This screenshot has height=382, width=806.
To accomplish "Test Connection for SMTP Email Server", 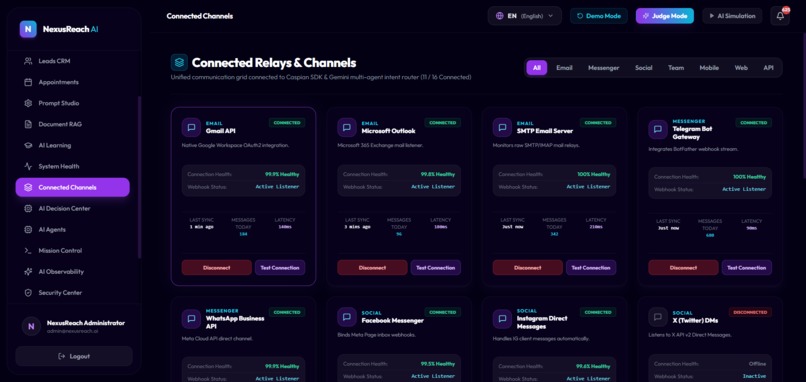I will [591, 268].
